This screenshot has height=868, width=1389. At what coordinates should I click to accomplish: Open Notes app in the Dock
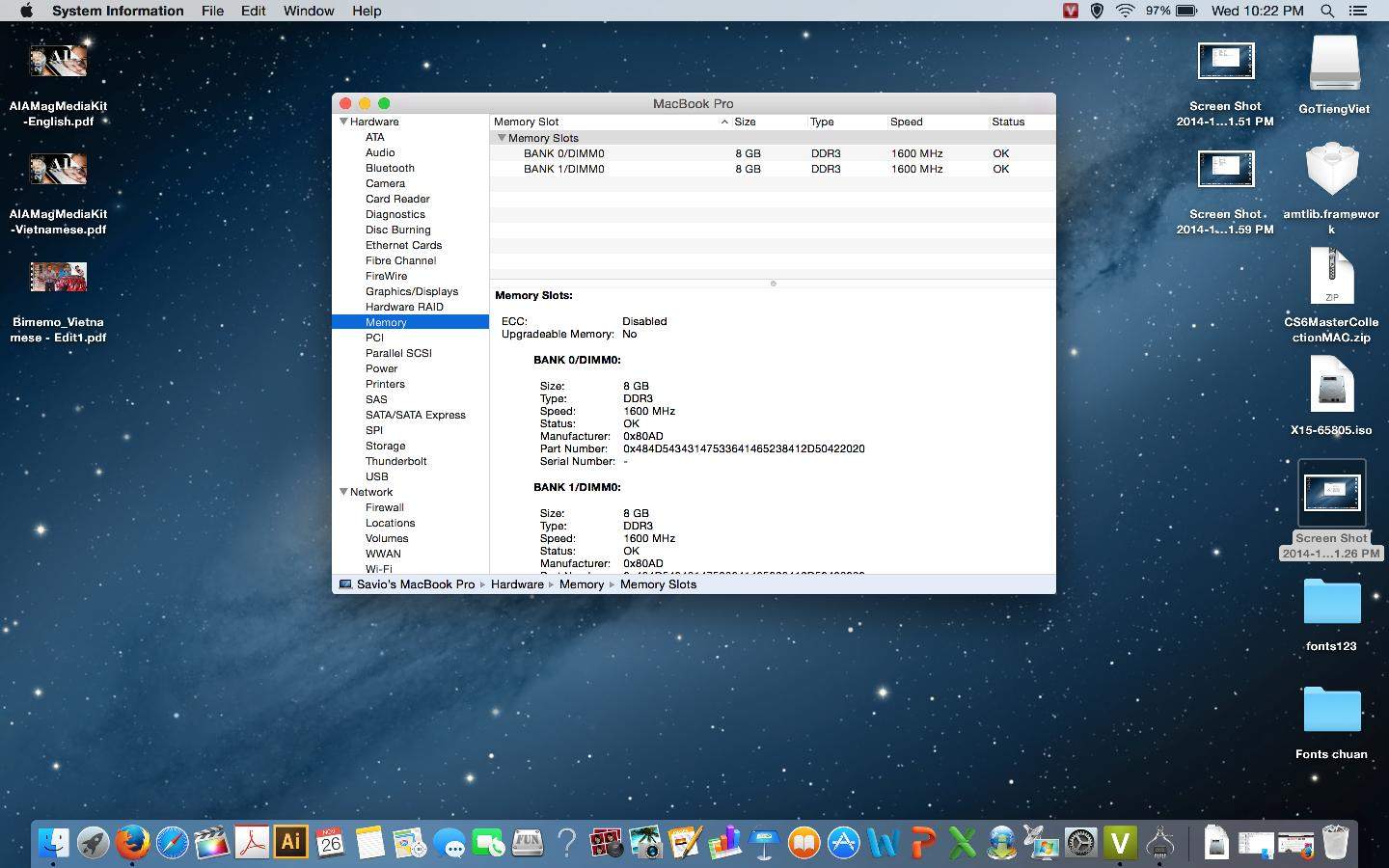tap(369, 843)
